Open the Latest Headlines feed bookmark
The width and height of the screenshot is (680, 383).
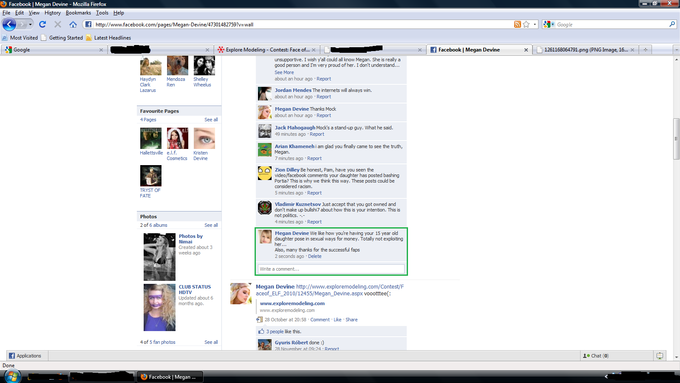tap(108, 38)
